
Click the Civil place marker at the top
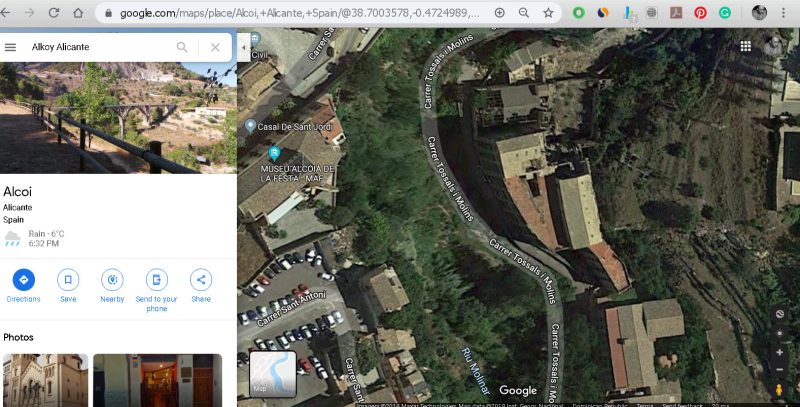point(256,38)
